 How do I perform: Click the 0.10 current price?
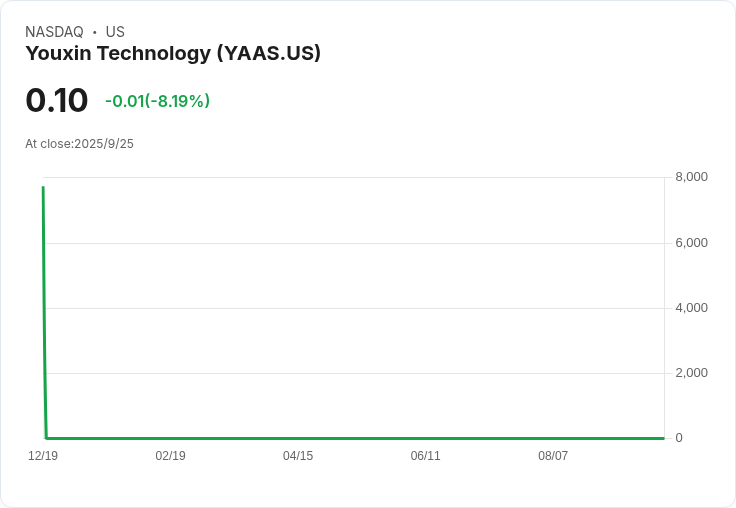(x=57, y=100)
